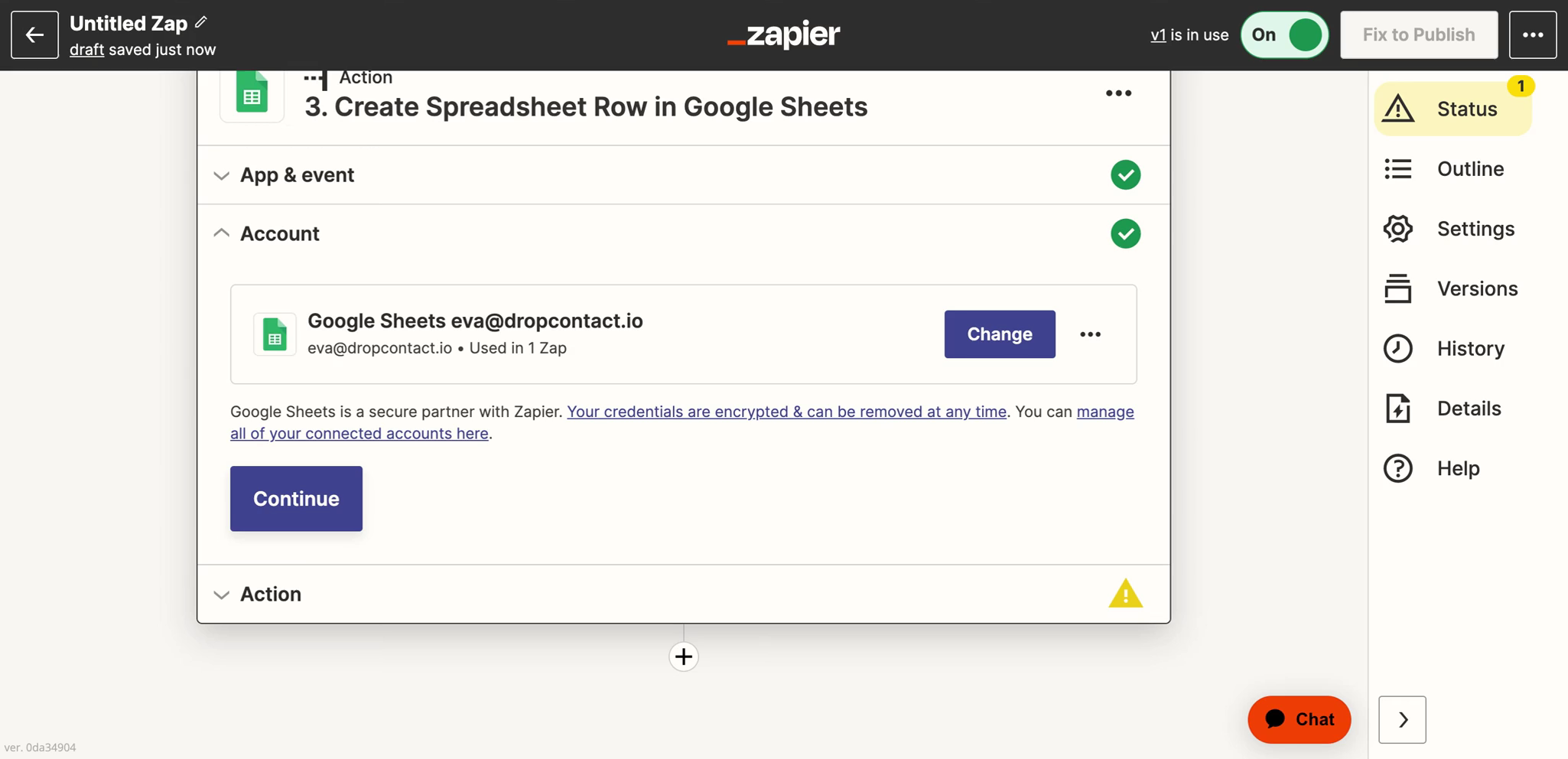Open the Status warning panel

tap(1453, 109)
